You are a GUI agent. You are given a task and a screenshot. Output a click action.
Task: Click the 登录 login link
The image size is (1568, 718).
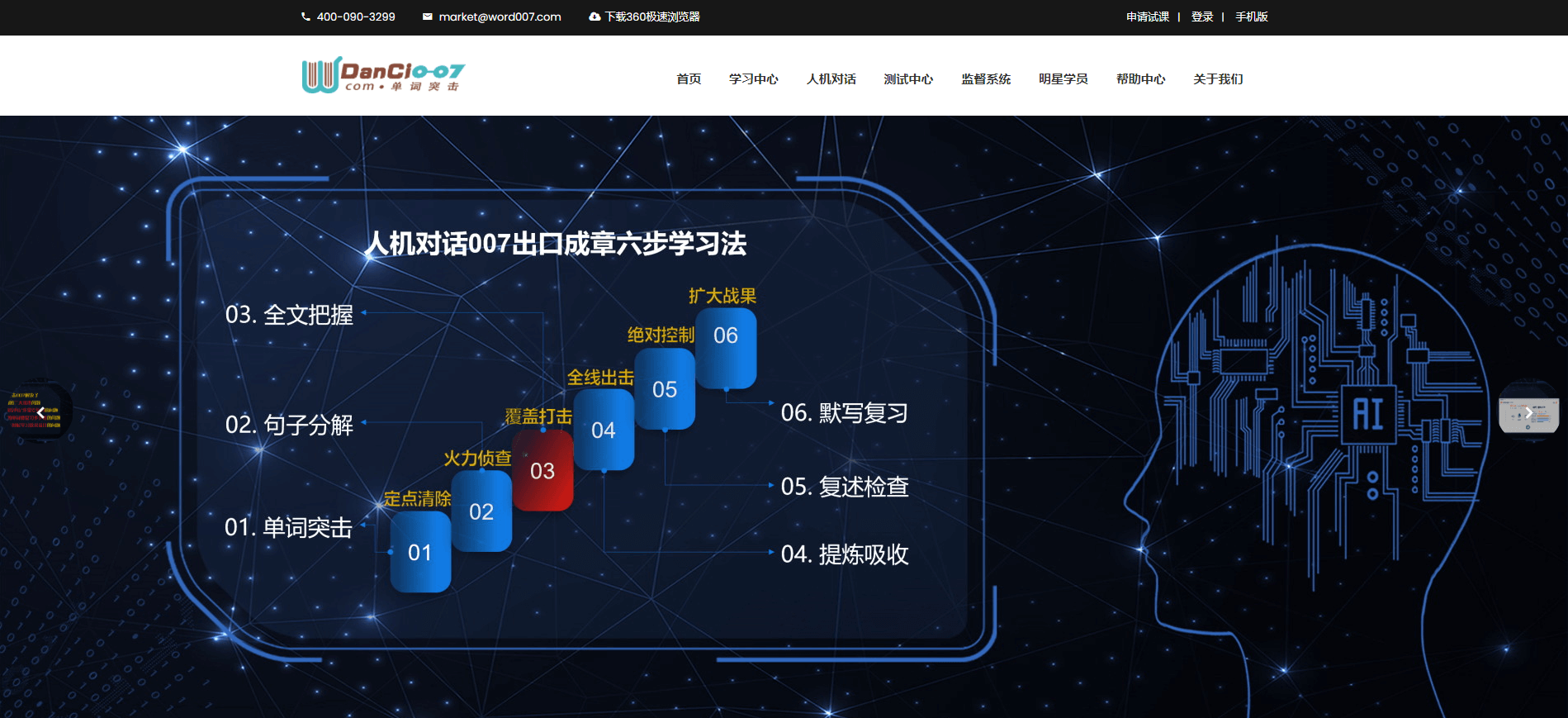point(1202,17)
